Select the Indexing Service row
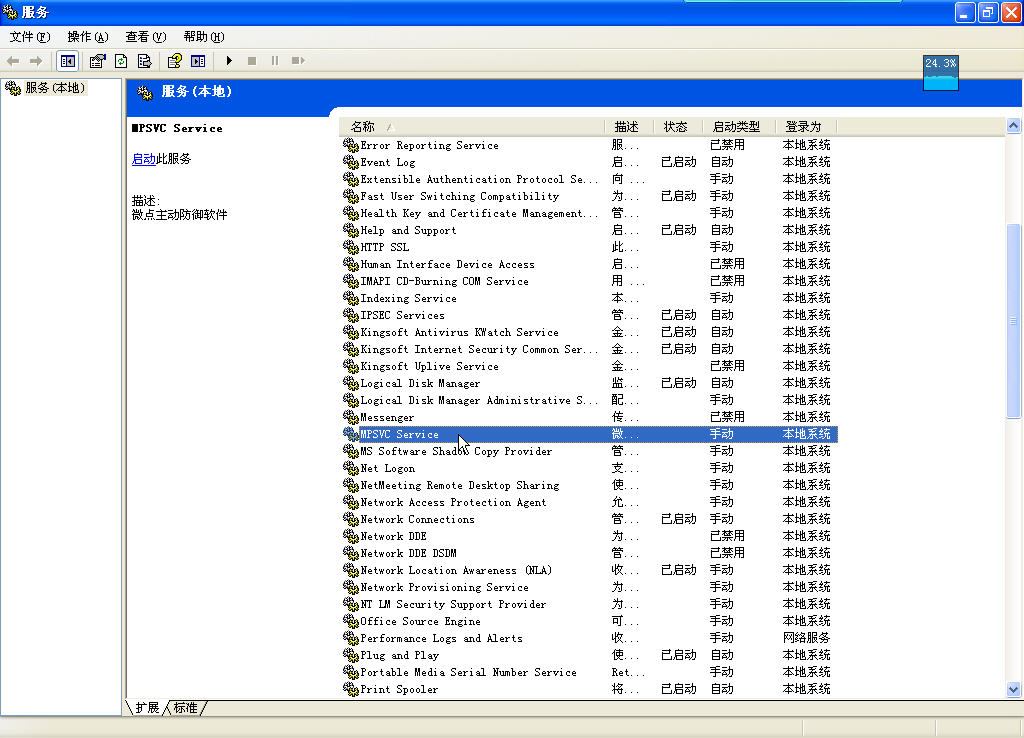Viewport: 1024px width, 738px height. (588, 298)
